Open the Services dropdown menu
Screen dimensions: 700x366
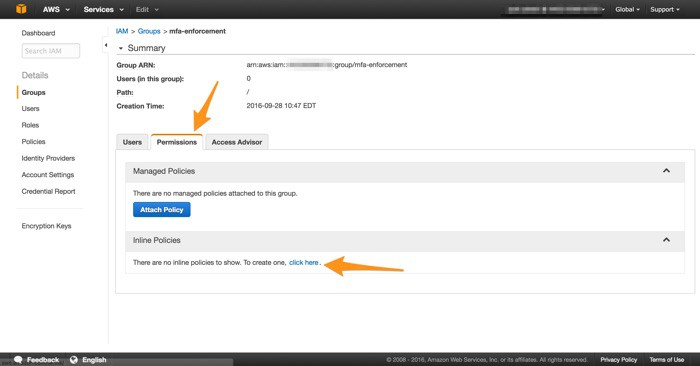pyautogui.click(x=104, y=9)
